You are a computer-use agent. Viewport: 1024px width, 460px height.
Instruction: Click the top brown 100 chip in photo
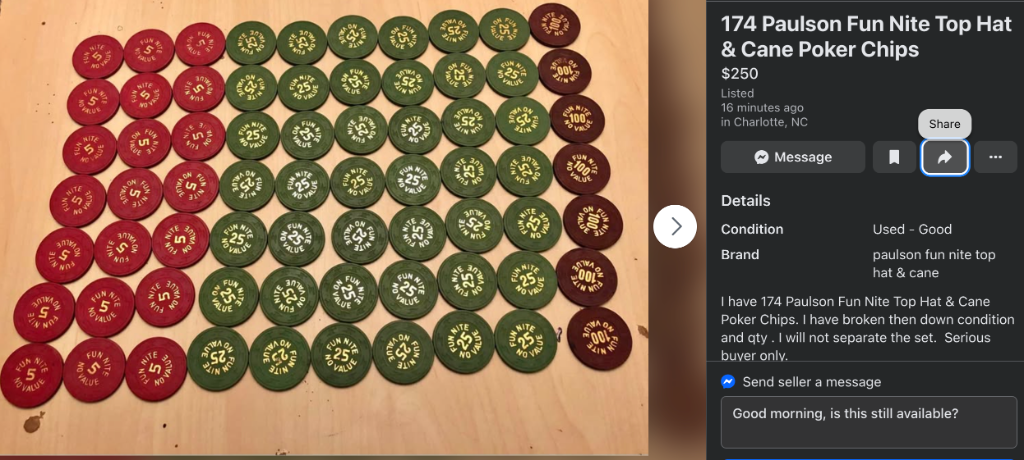point(554,25)
